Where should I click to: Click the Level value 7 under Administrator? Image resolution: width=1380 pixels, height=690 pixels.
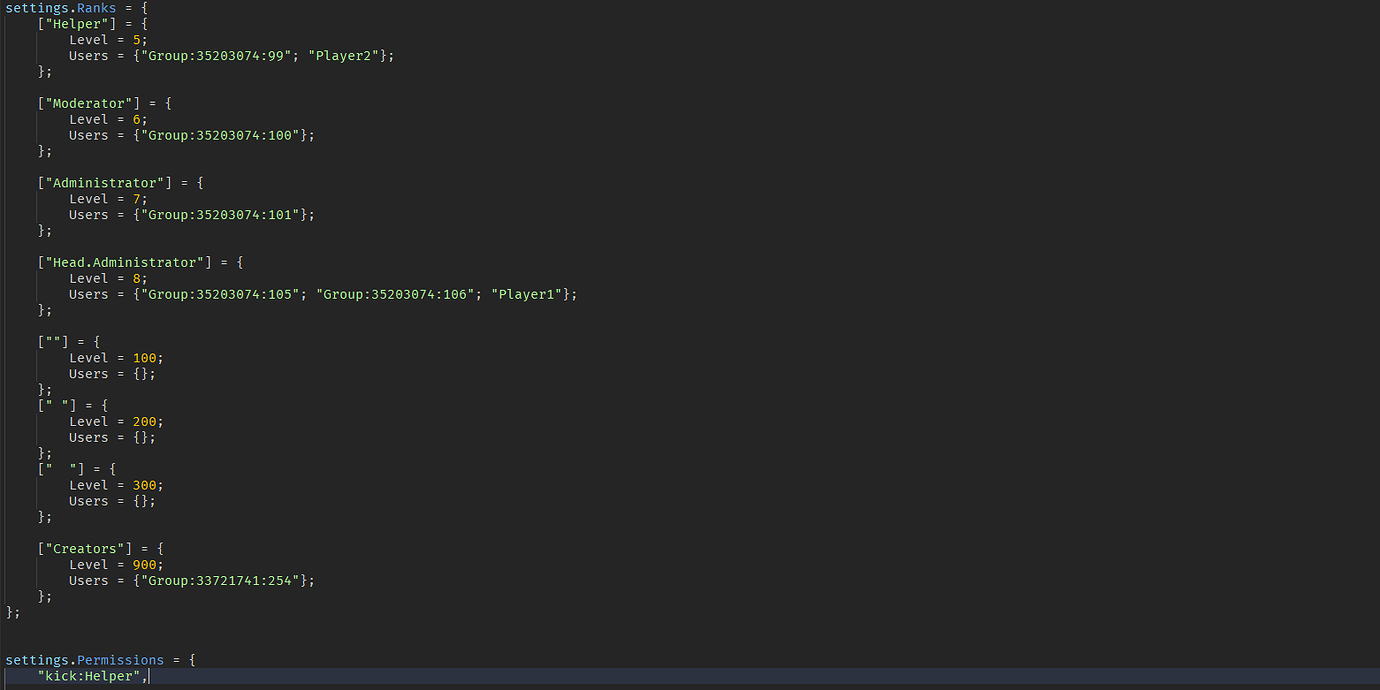click(x=136, y=199)
